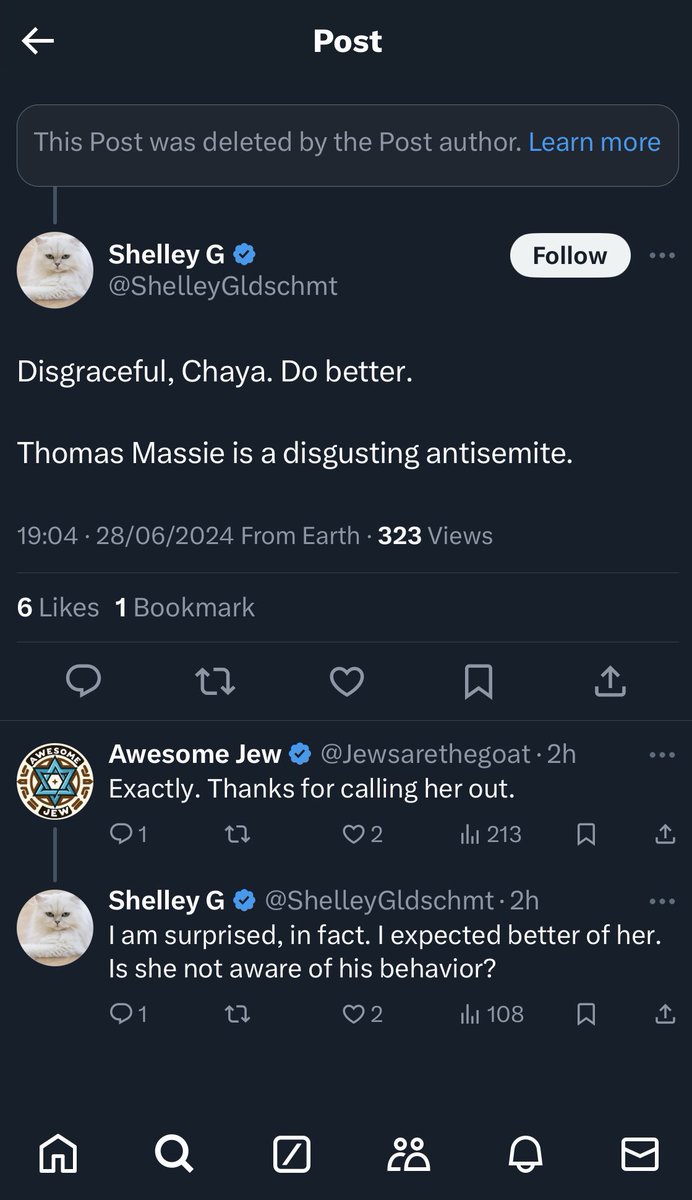Go back using the arrow icon
This screenshot has width=692, height=1200.
coord(38,41)
